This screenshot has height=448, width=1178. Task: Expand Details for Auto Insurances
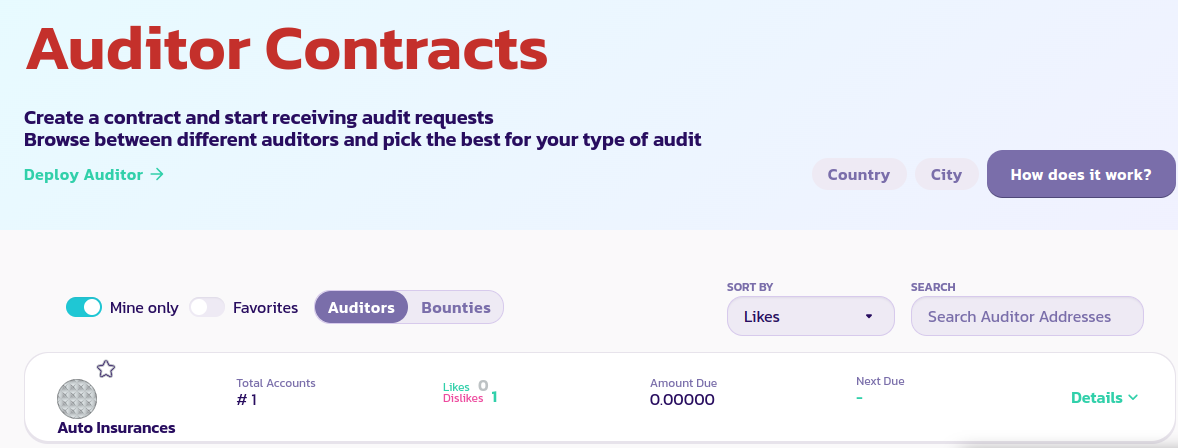(x=1104, y=398)
